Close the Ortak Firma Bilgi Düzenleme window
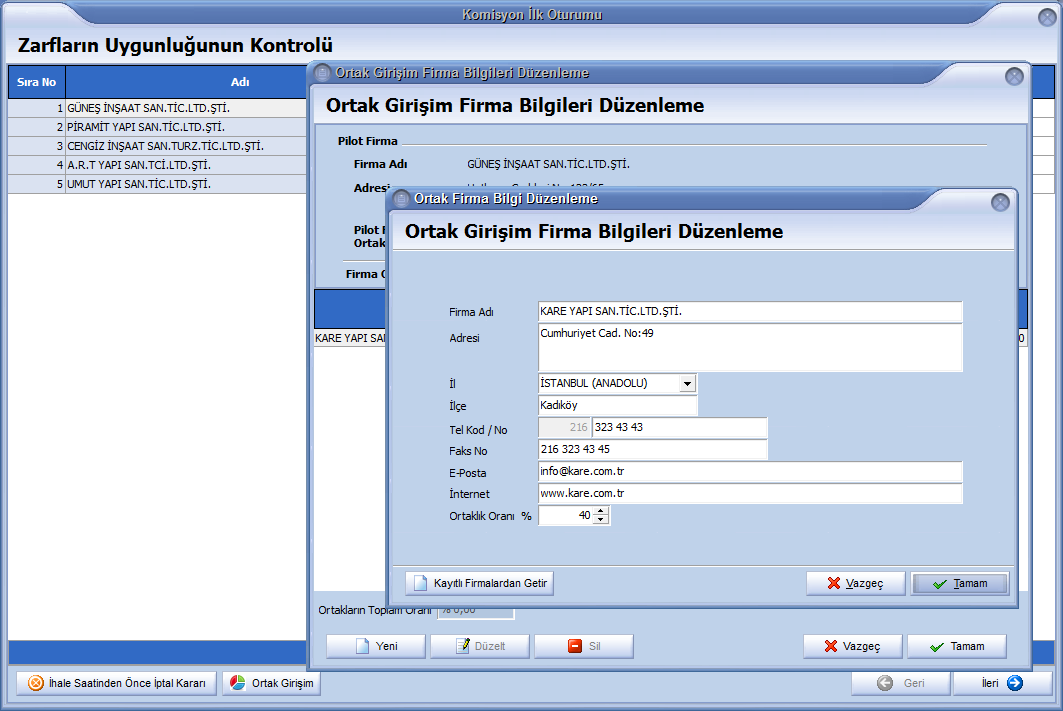The image size is (1063, 711). coord(999,202)
